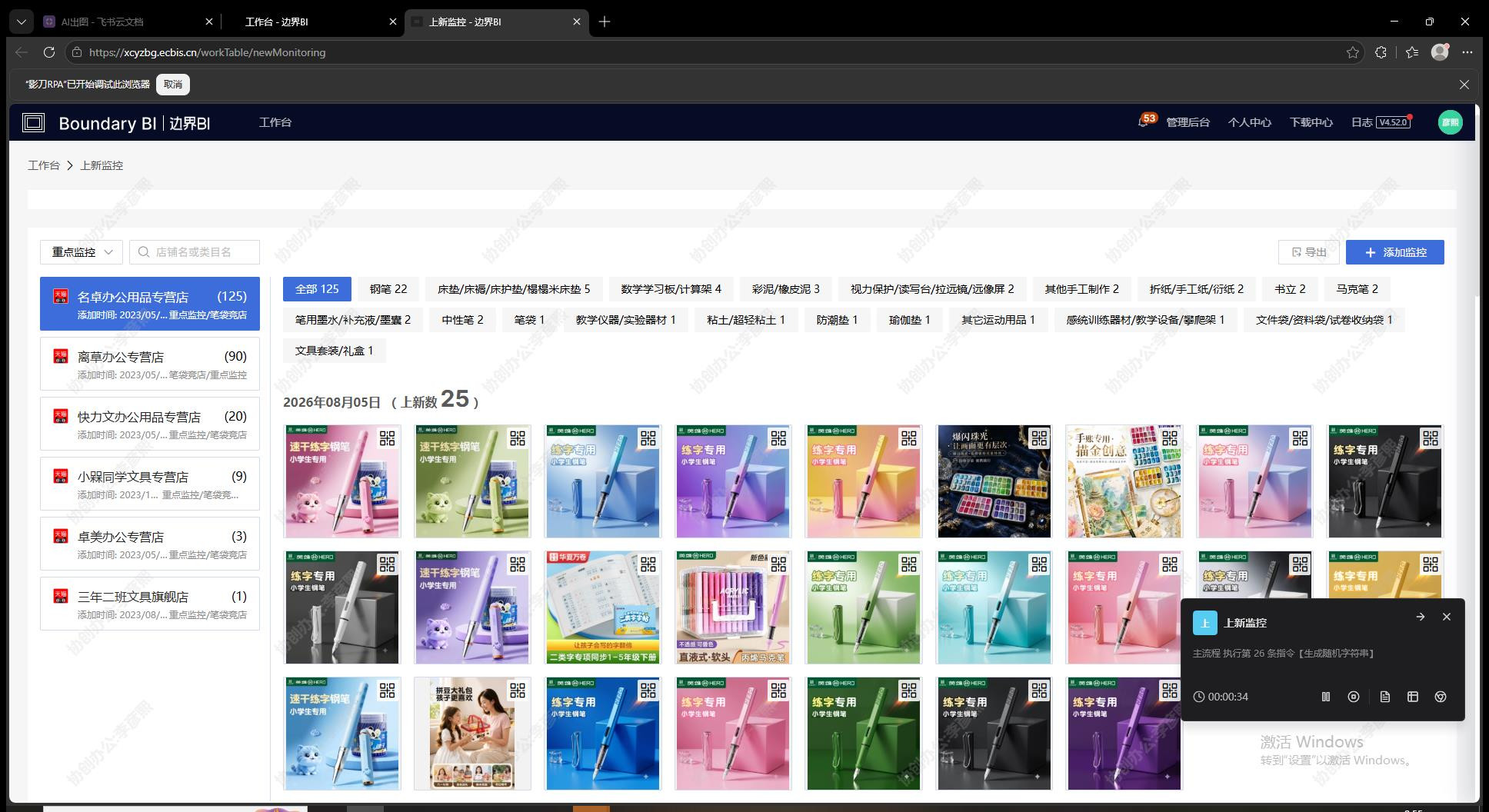Open the RPA run log document icon
Screen dimensions: 1489x812
tap(1385, 697)
